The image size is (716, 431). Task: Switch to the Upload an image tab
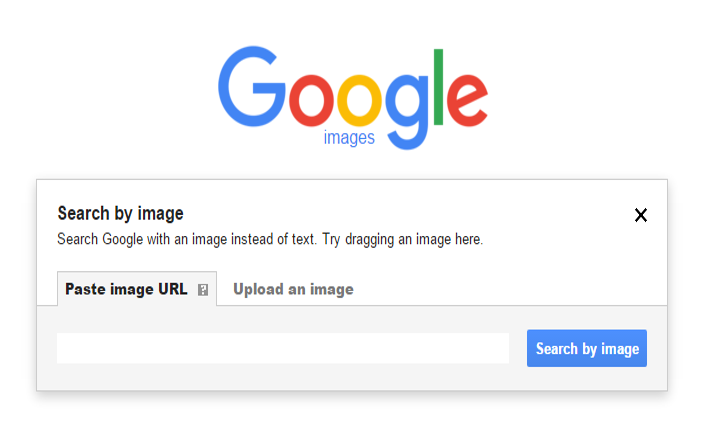(x=293, y=289)
